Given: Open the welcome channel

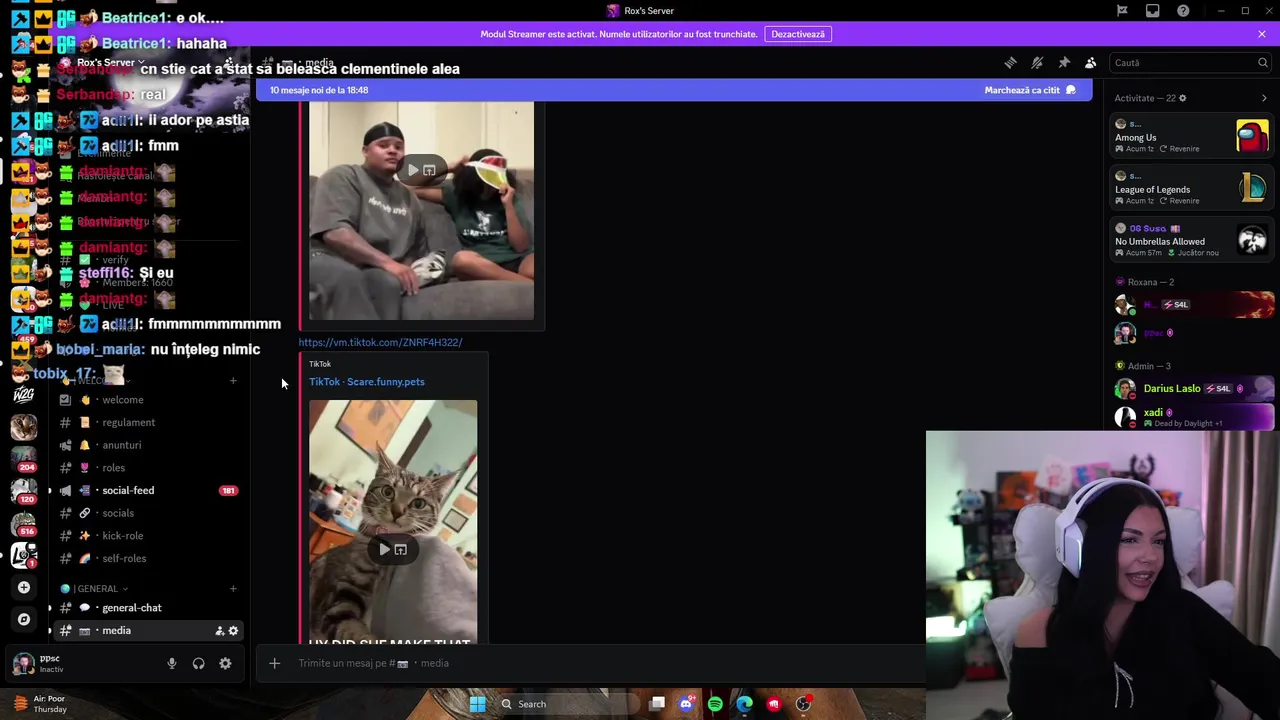Looking at the screenshot, I should [x=123, y=400].
